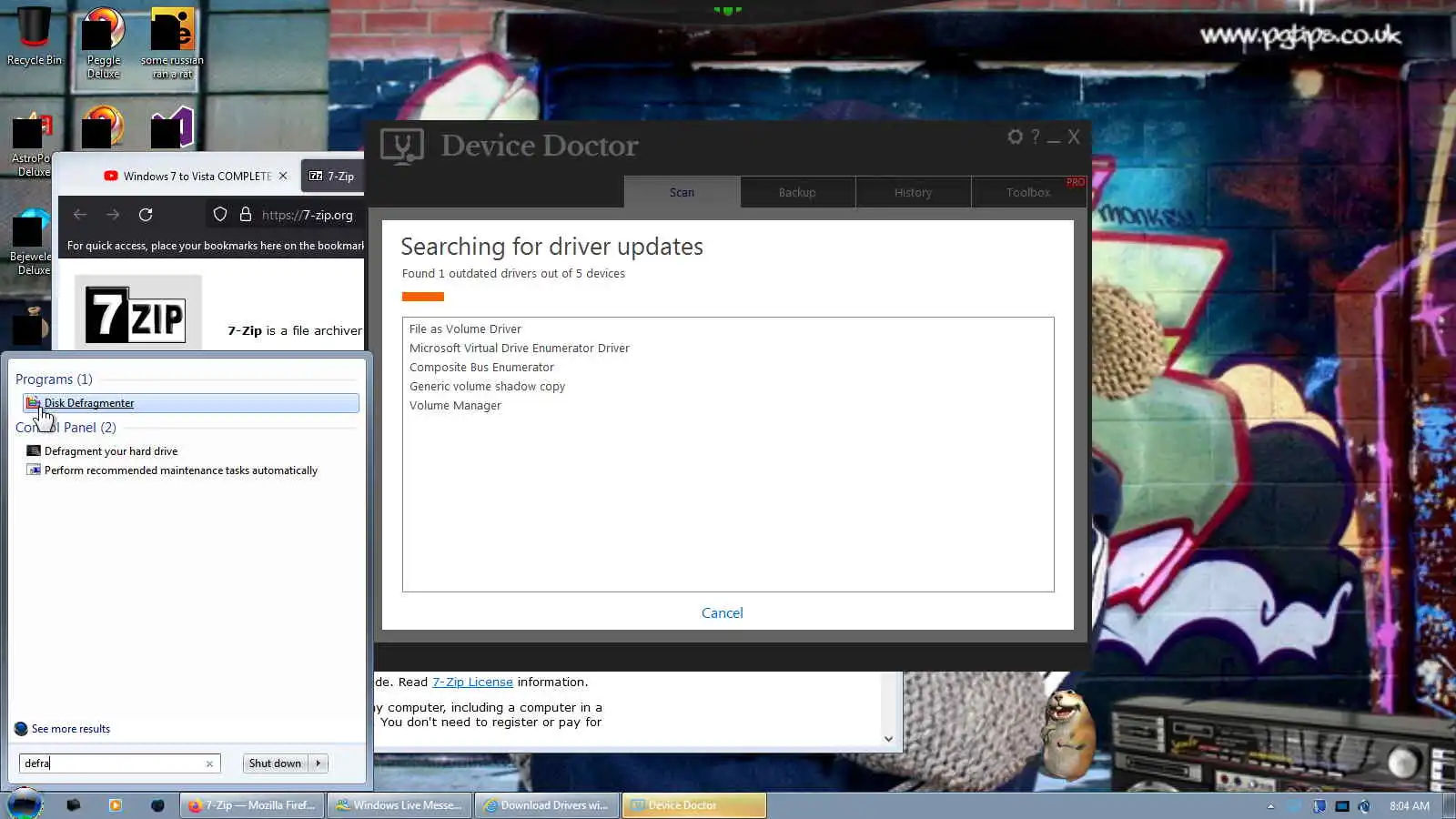Screen dimensions: 1456x819
Task: Clear the Start menu search box text
Action: pyautogui.click(x=209, y=763)
